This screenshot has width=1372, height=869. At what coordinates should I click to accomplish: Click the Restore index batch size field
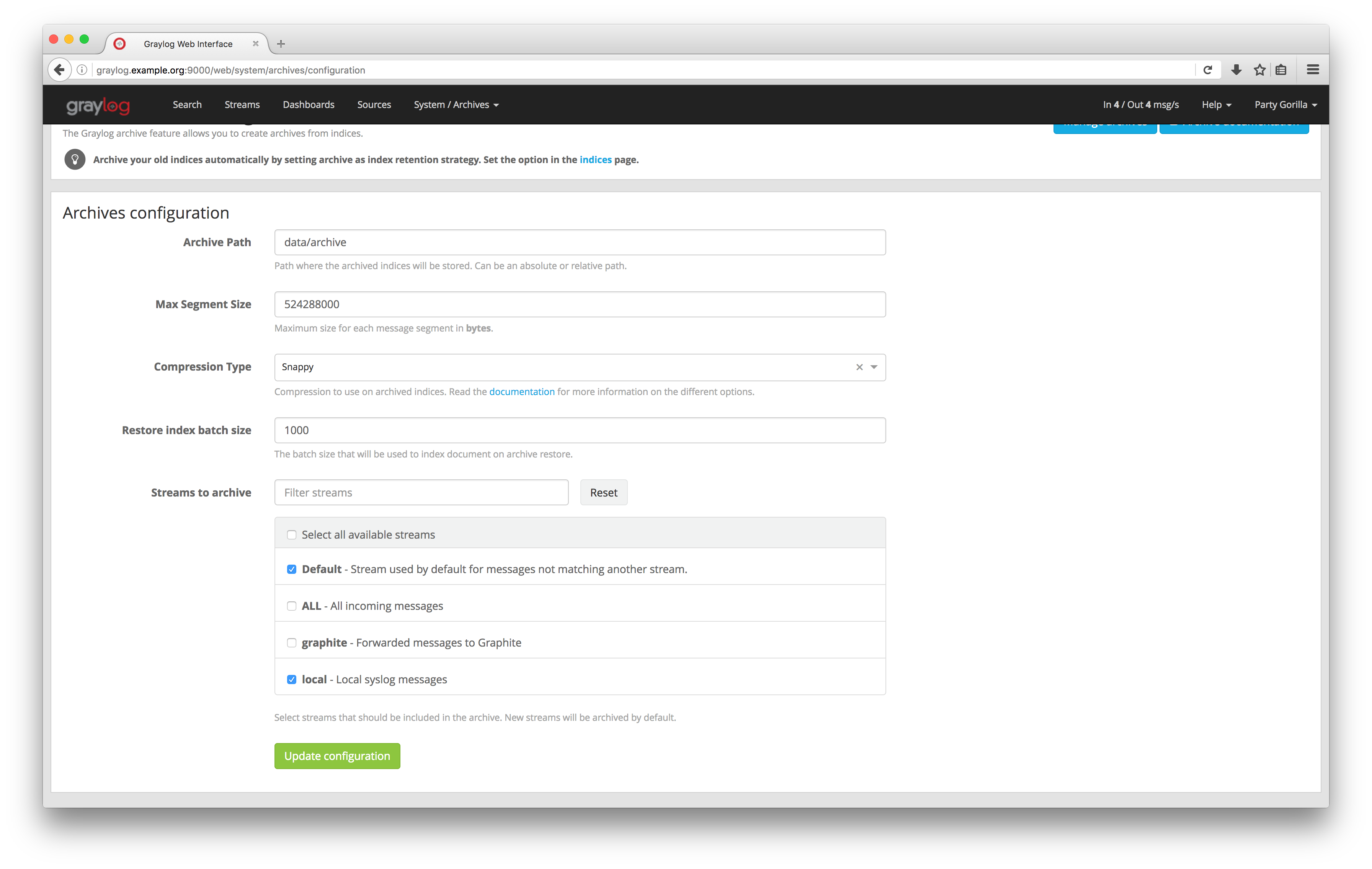pos(580,431)
